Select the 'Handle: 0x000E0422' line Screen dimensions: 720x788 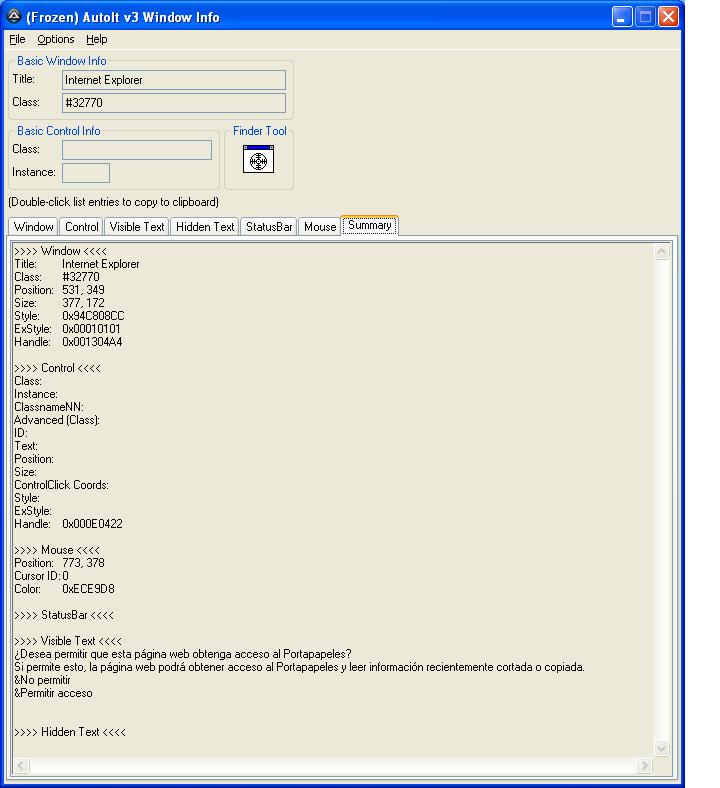(68, 524)
